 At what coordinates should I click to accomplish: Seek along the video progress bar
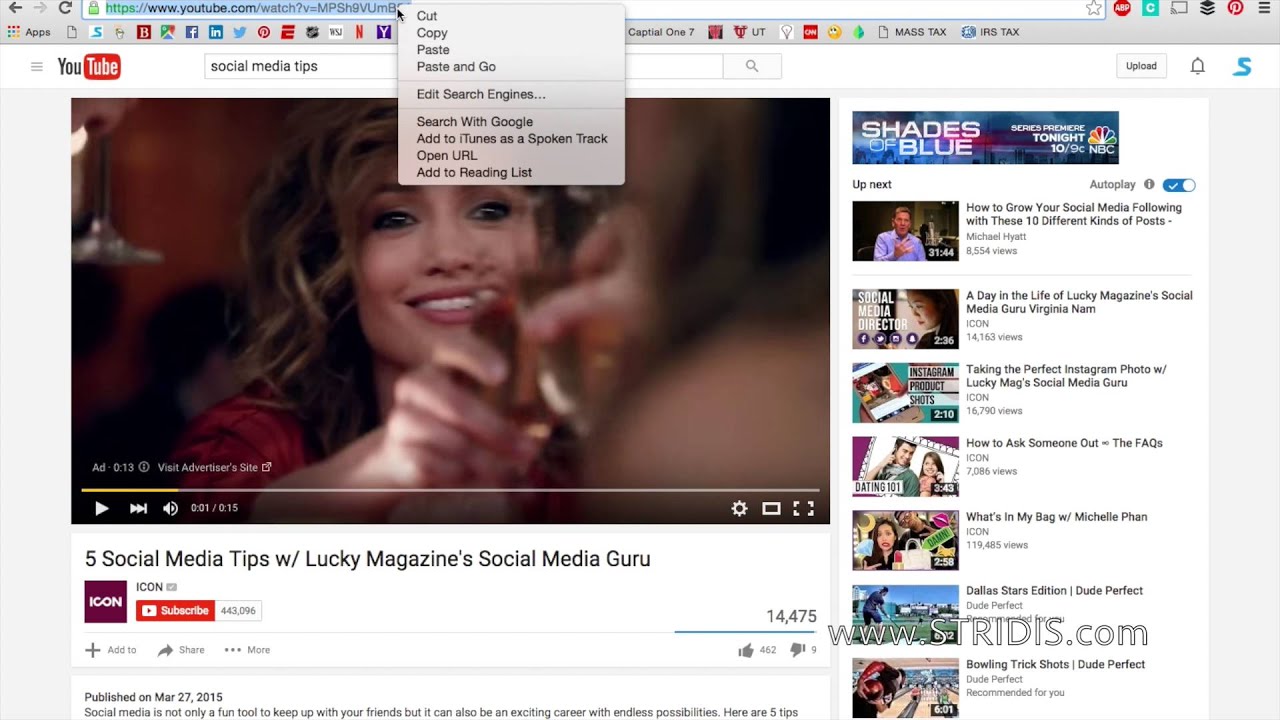click(x=450, y=490)
